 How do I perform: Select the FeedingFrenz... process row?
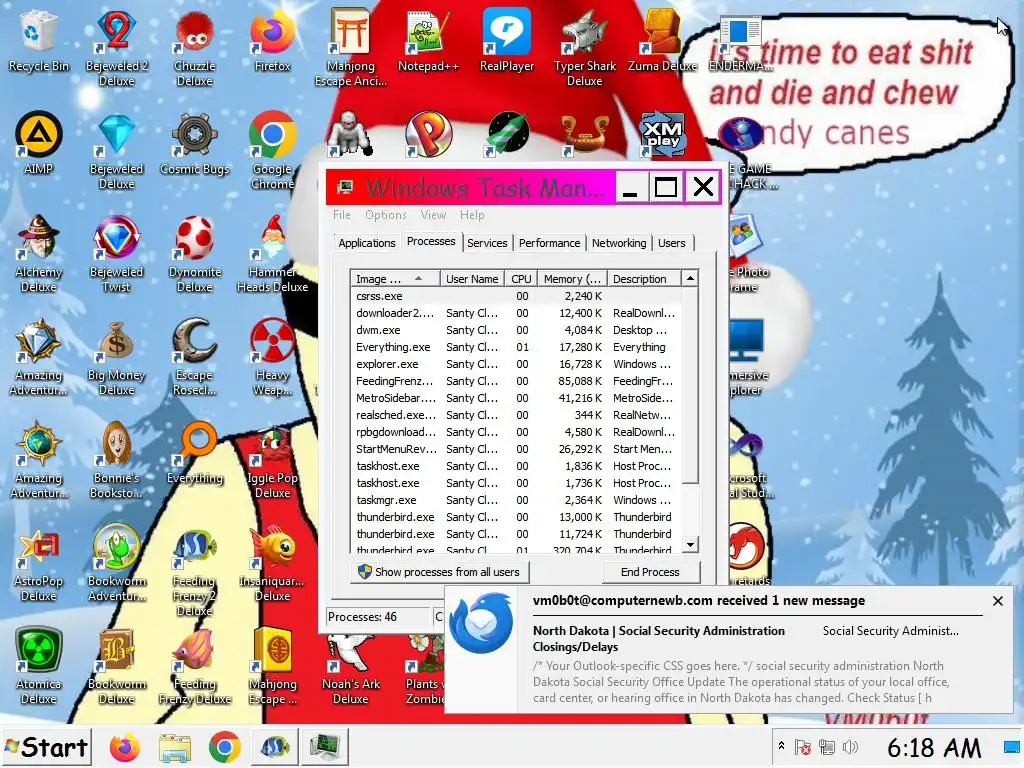(516, 381)
